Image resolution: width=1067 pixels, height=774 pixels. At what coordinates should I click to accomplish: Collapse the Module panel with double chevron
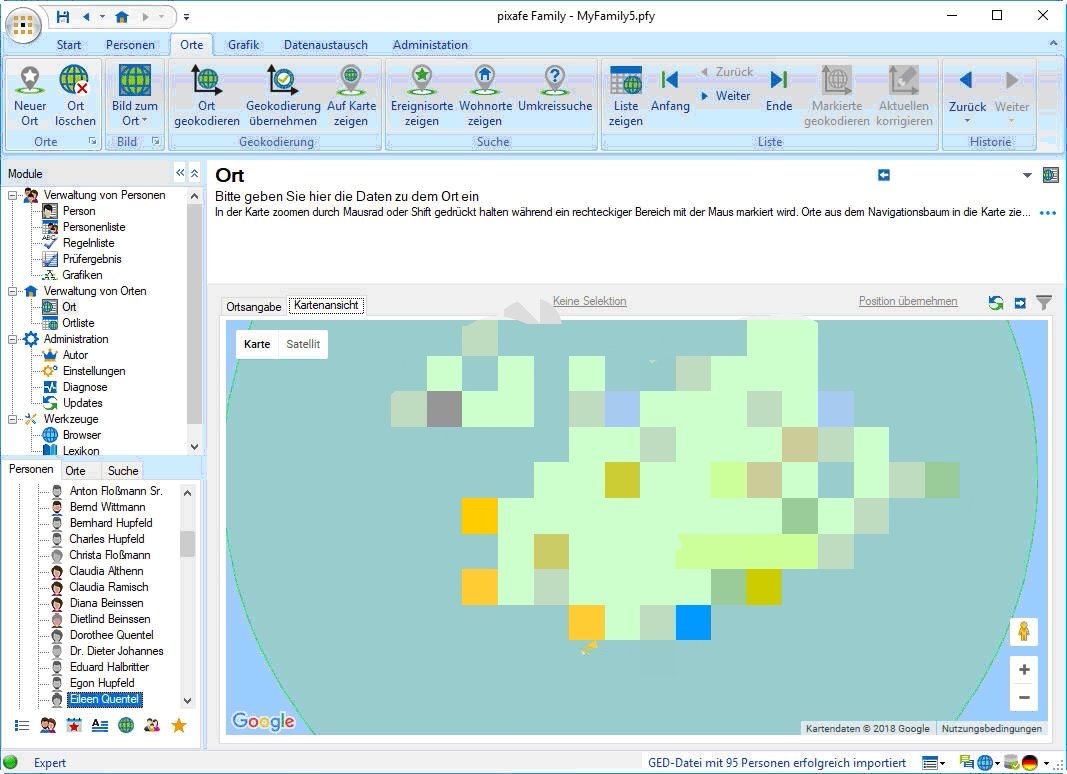[180, 173]
